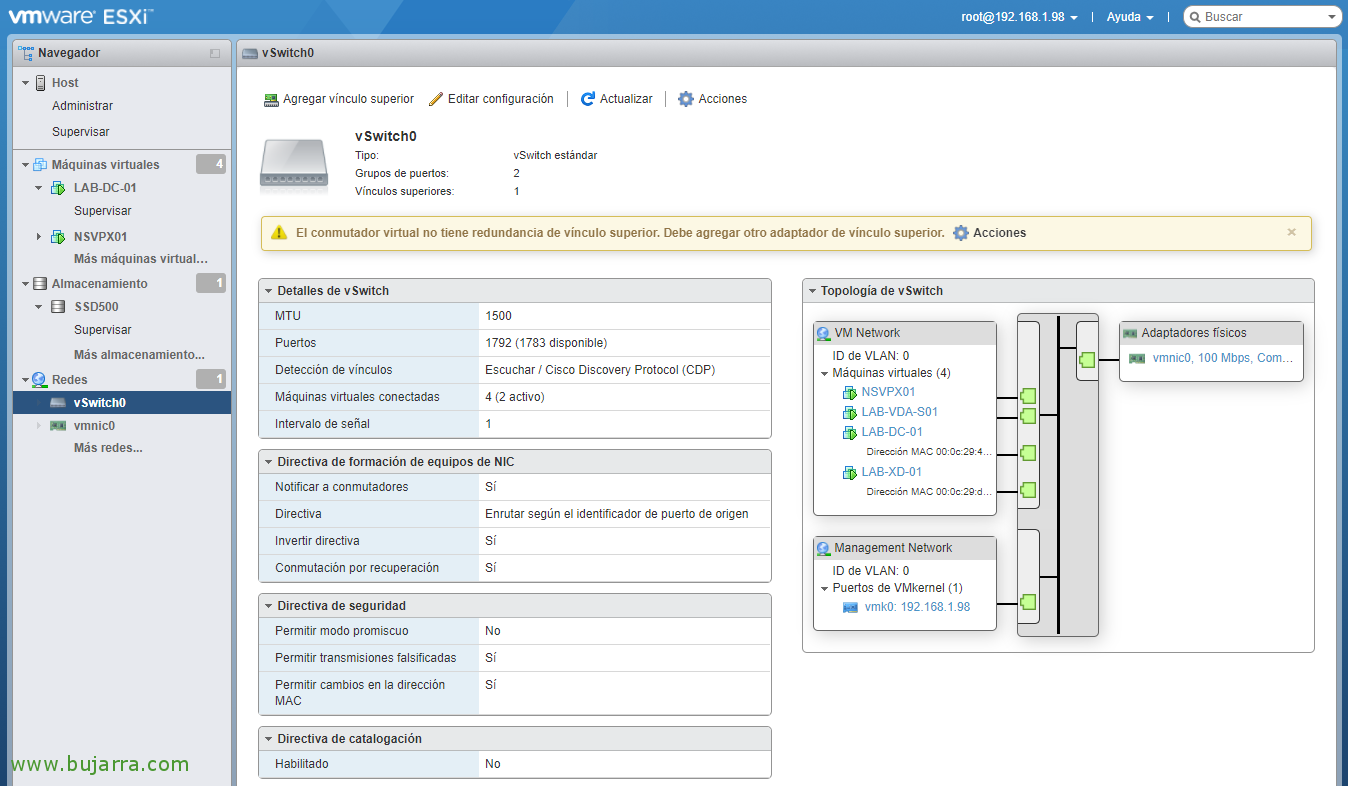Click the LAB-DC-01 VM icon in Navegador
Screen dimensions: 1348x786
click(x=58, y=188)
